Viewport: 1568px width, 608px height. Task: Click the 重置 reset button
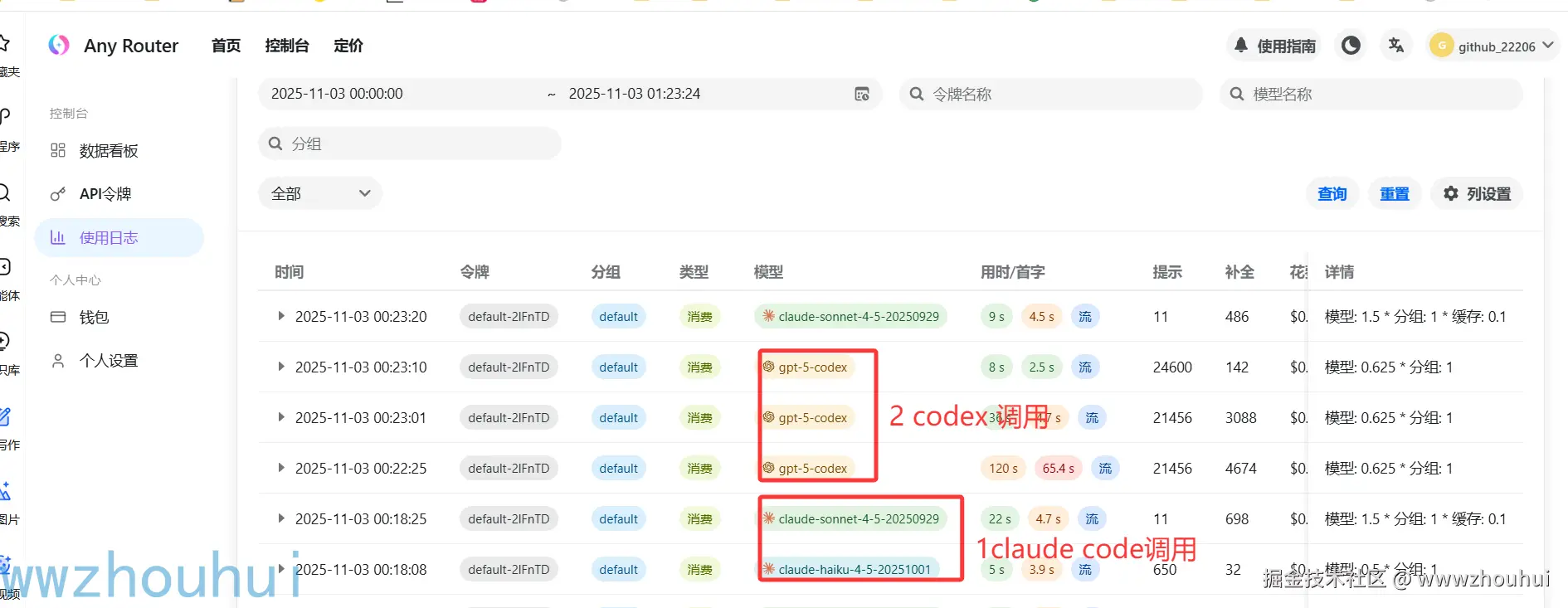(1395, 193)
